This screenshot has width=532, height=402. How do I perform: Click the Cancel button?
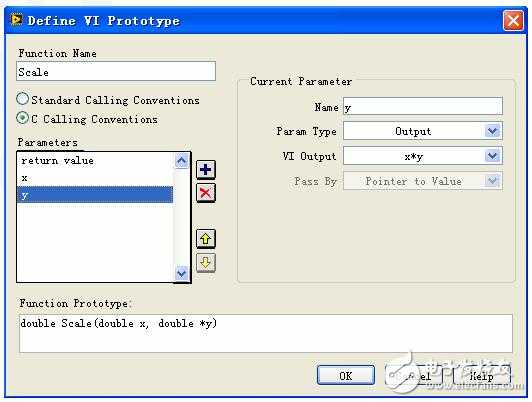pyautogui.click(x=414, y=375)
